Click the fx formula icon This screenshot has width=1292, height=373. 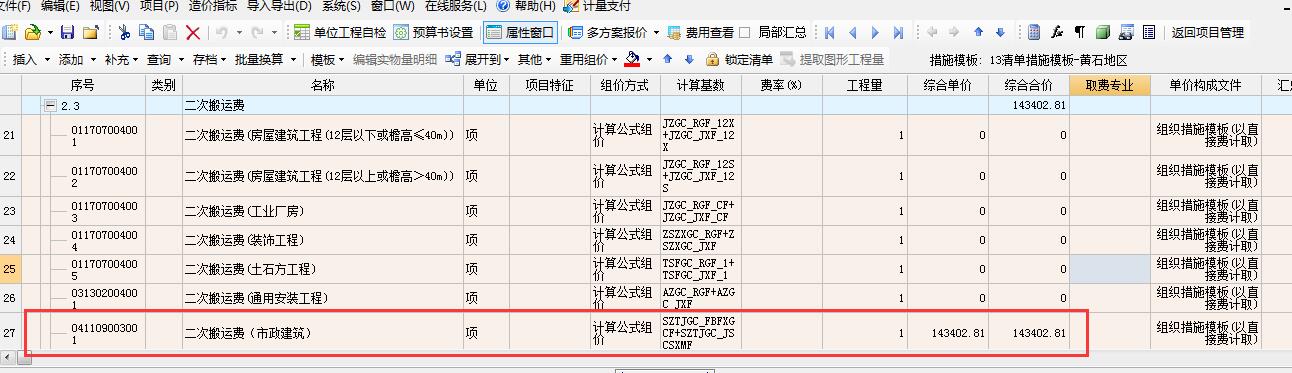coord(1056,33)
